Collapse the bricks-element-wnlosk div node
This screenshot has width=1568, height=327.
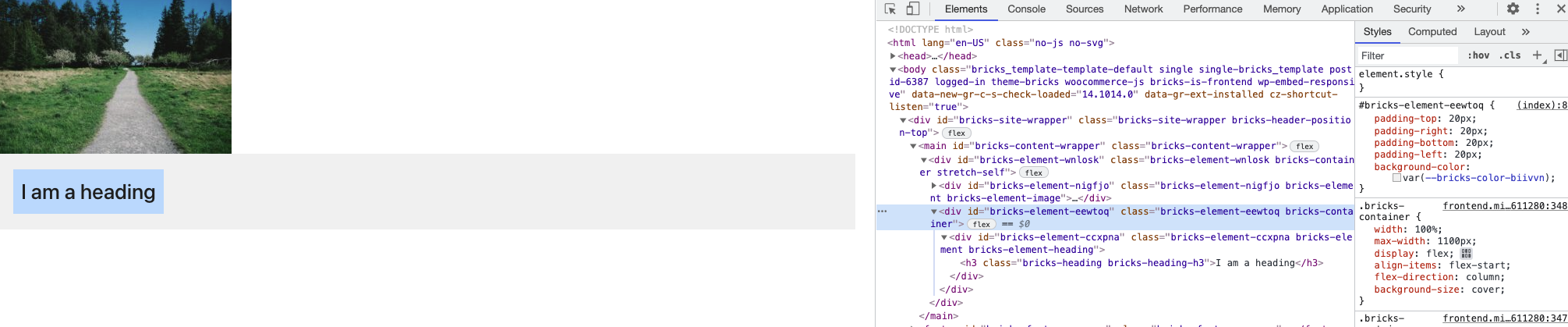(924, 160)
